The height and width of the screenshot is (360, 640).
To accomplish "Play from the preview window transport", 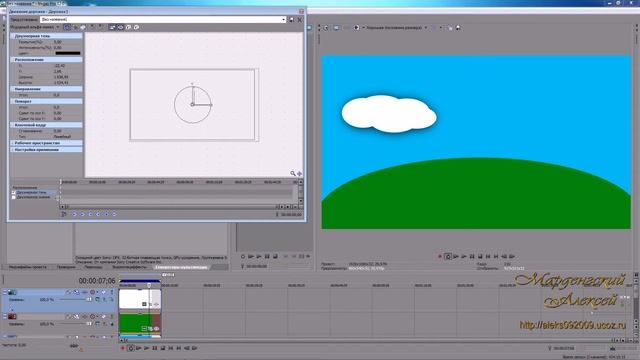I will click(x=464, y=256).
